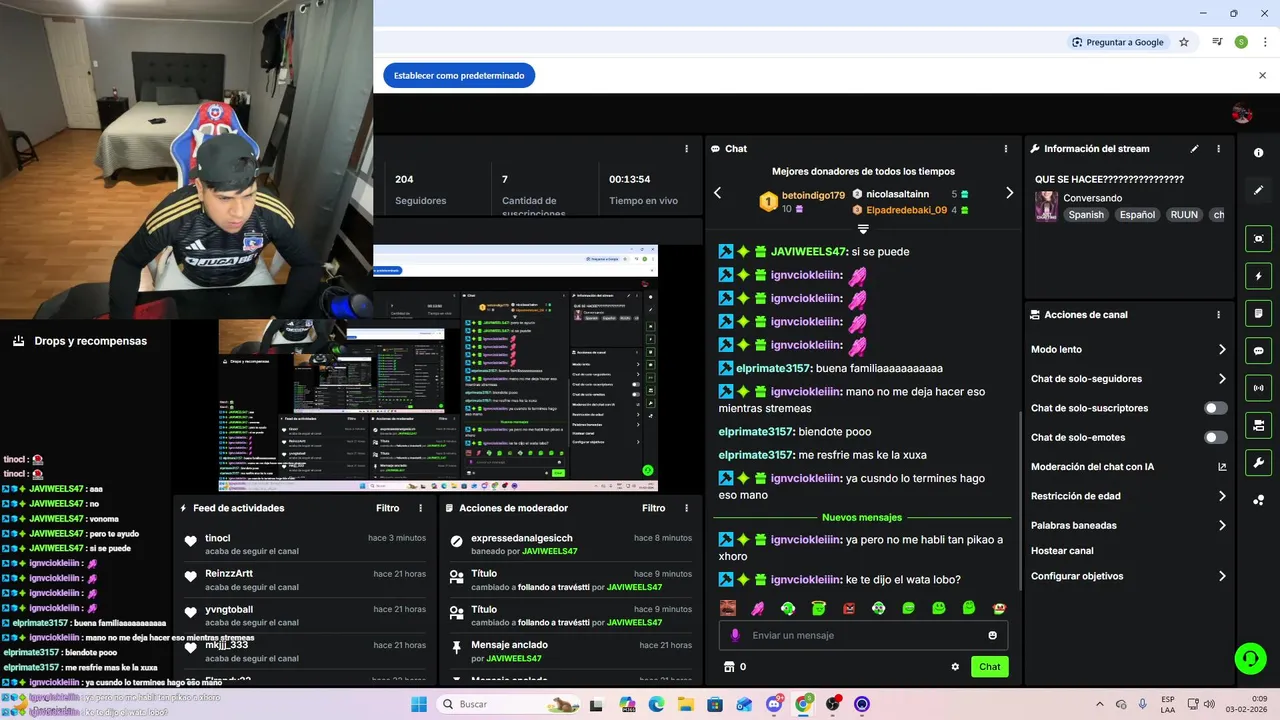This screenshot has width=1280, height=720.
Task: Click Preguntar a Google button
Action: 1117,42
